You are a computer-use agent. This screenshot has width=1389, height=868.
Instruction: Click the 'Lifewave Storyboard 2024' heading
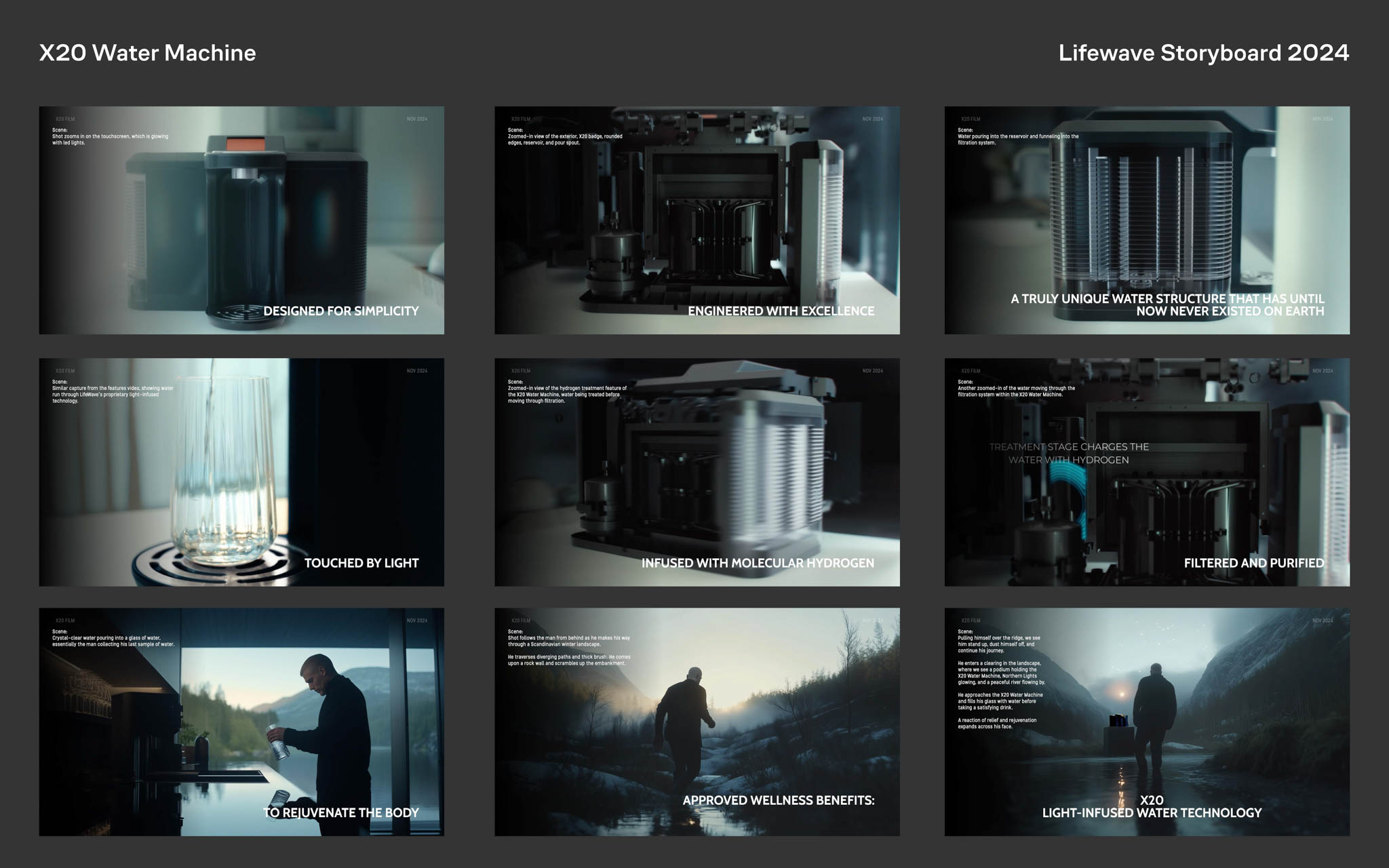(1203, 53)
